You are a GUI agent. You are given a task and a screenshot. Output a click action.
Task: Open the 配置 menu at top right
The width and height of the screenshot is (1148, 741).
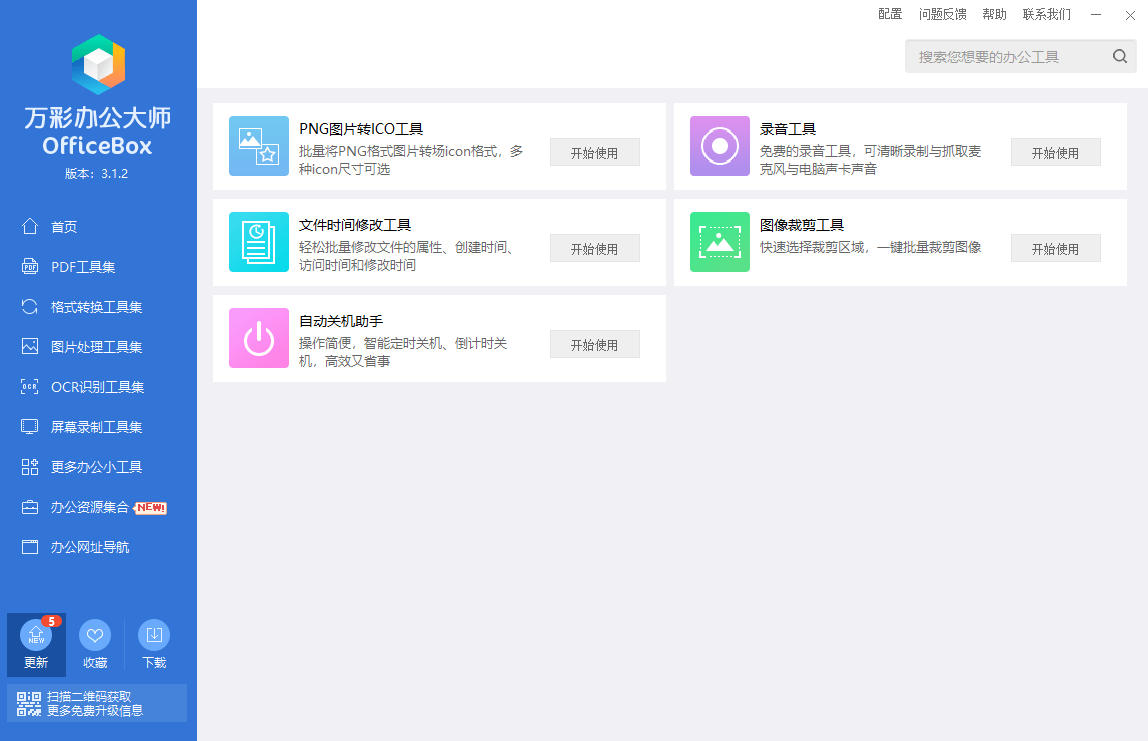point(889,14)
